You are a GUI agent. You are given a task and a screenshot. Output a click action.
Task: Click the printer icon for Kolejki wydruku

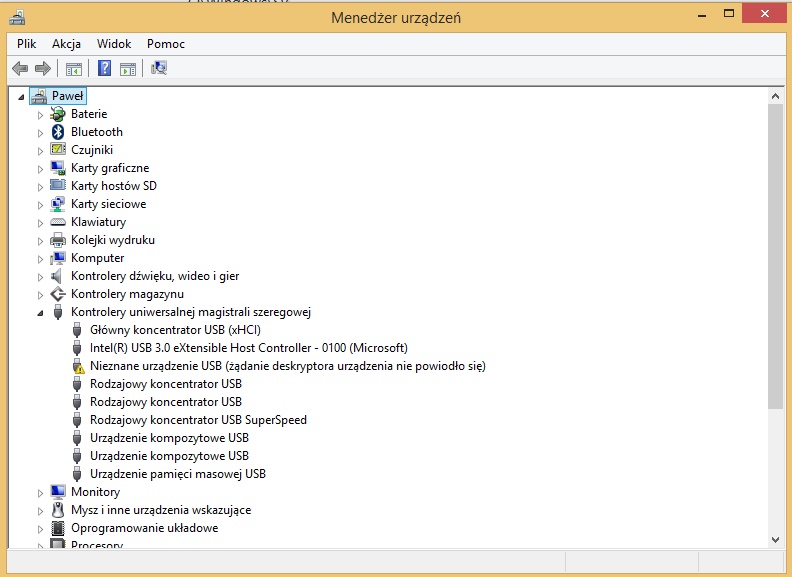(58, 240)
